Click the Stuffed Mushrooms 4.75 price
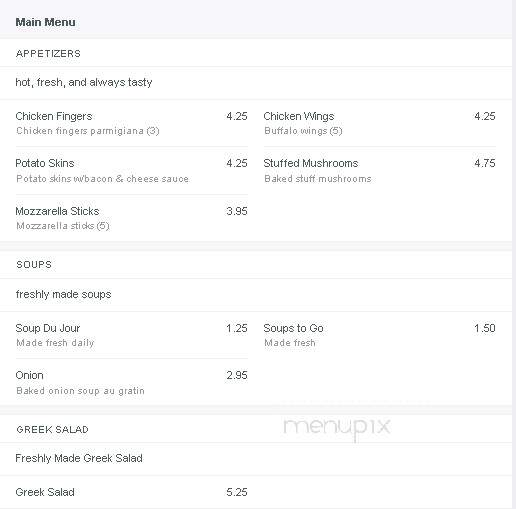This screenshot has width=516, height=509. pyautogui.click(x=485, y=163)
